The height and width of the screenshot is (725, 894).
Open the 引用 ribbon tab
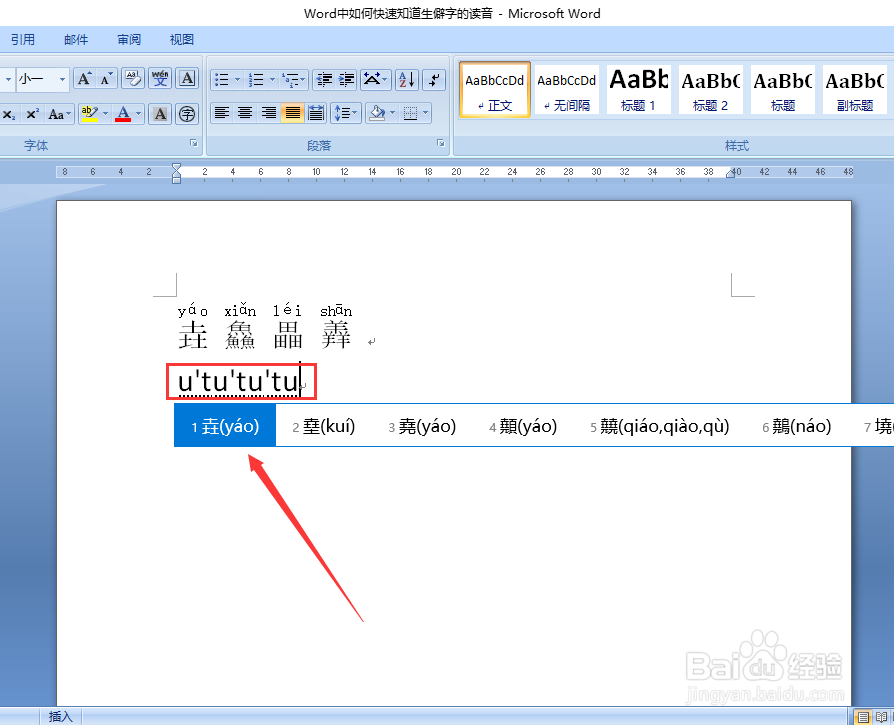tap(23, 40)
